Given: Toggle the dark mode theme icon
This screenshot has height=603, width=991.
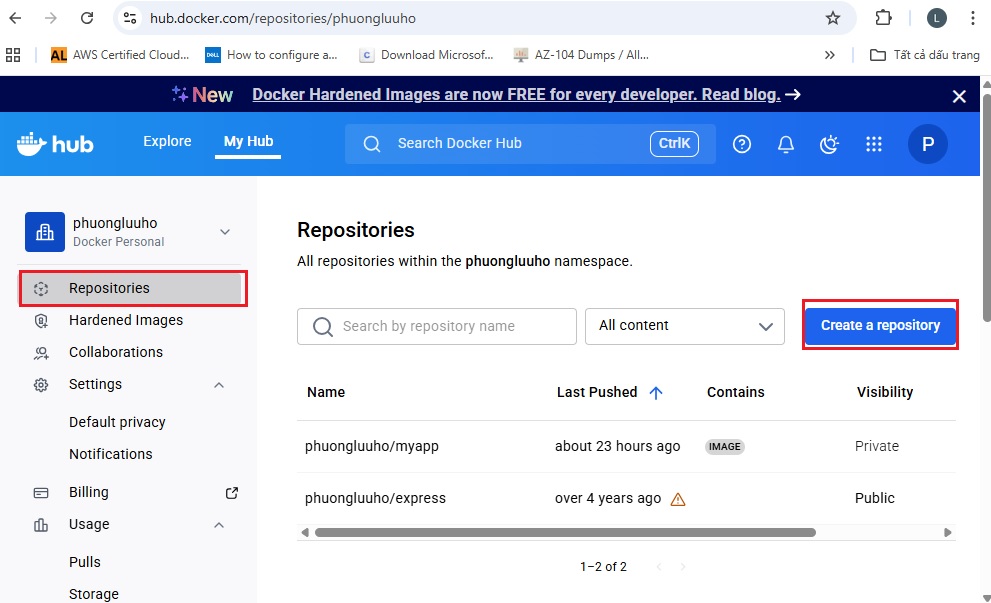Looking at the screenshot, I should [829, 144].
